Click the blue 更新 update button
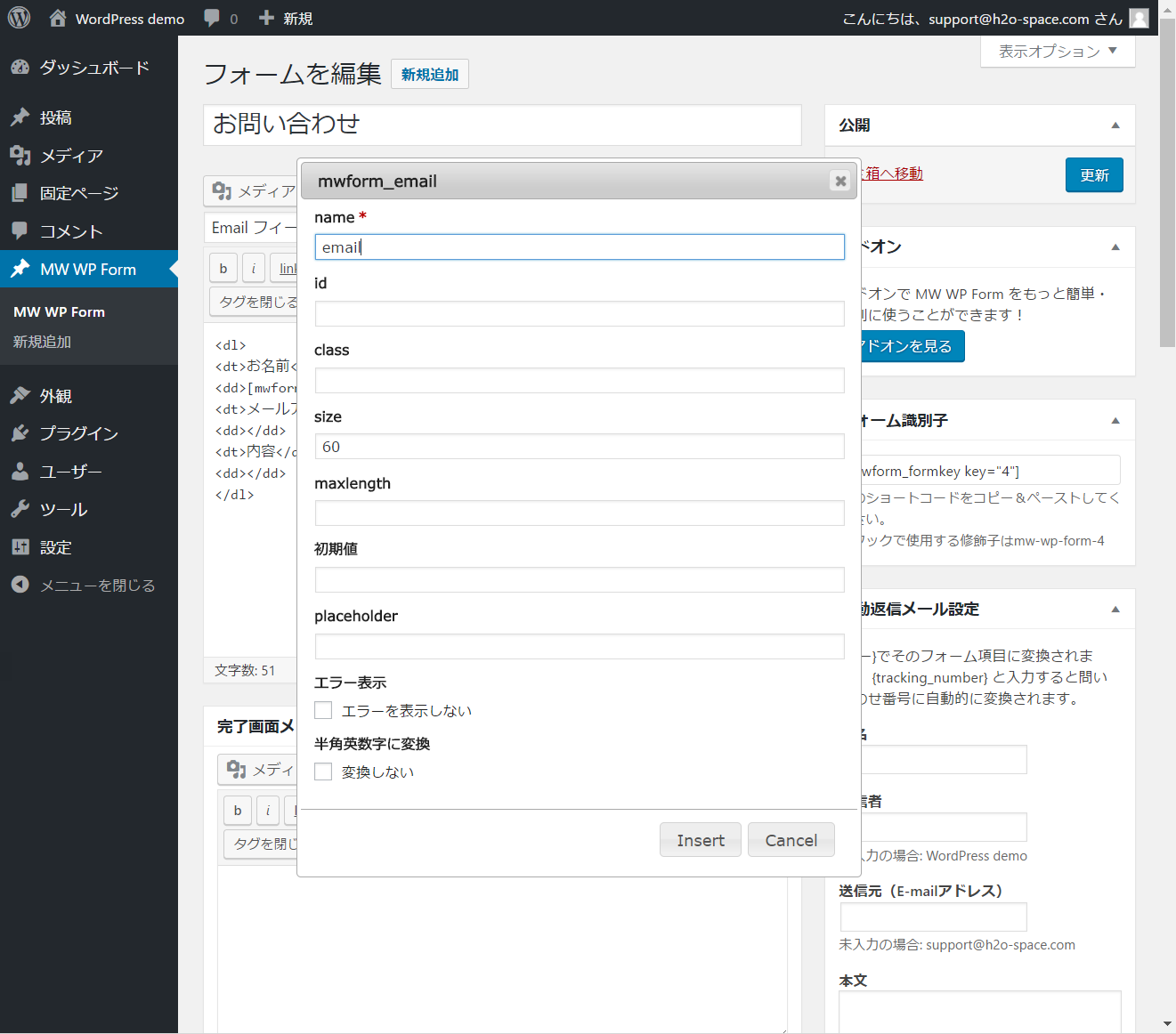Image resolution: width=1176 pixels, height=1034 pixels. [1093, 175]
